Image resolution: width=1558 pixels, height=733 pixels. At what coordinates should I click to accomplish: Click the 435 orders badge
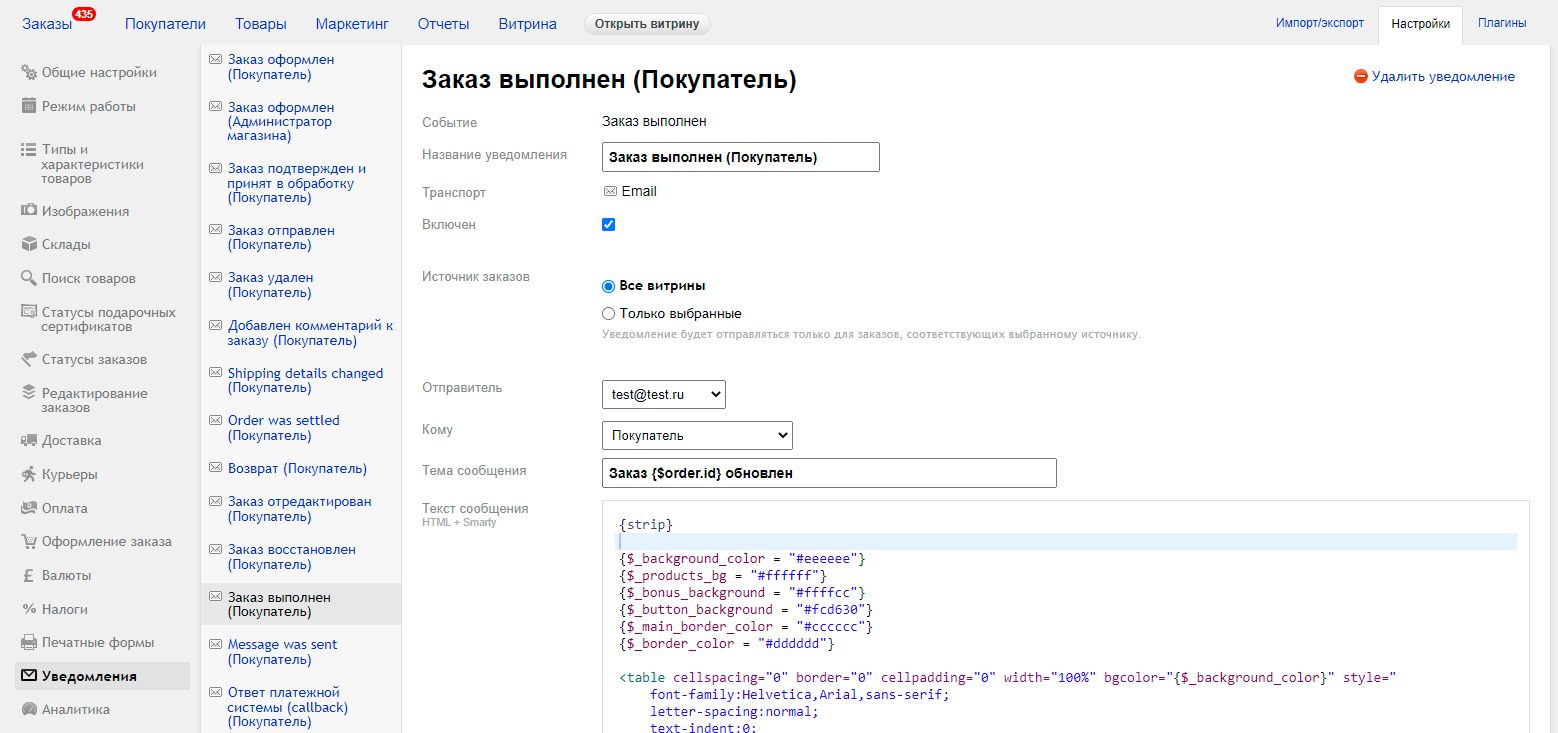point(84,14)
